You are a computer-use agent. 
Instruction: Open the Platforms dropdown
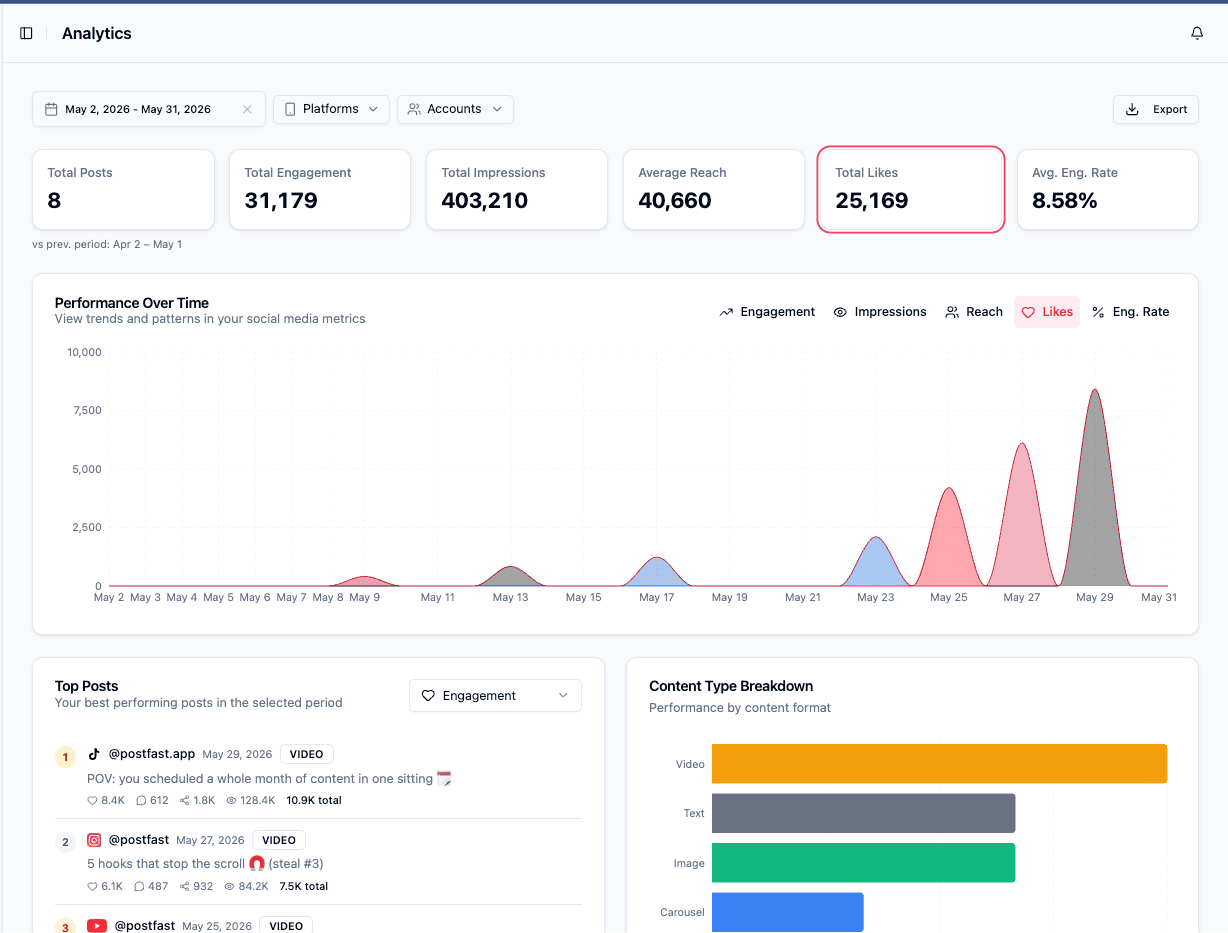point(331,109)
